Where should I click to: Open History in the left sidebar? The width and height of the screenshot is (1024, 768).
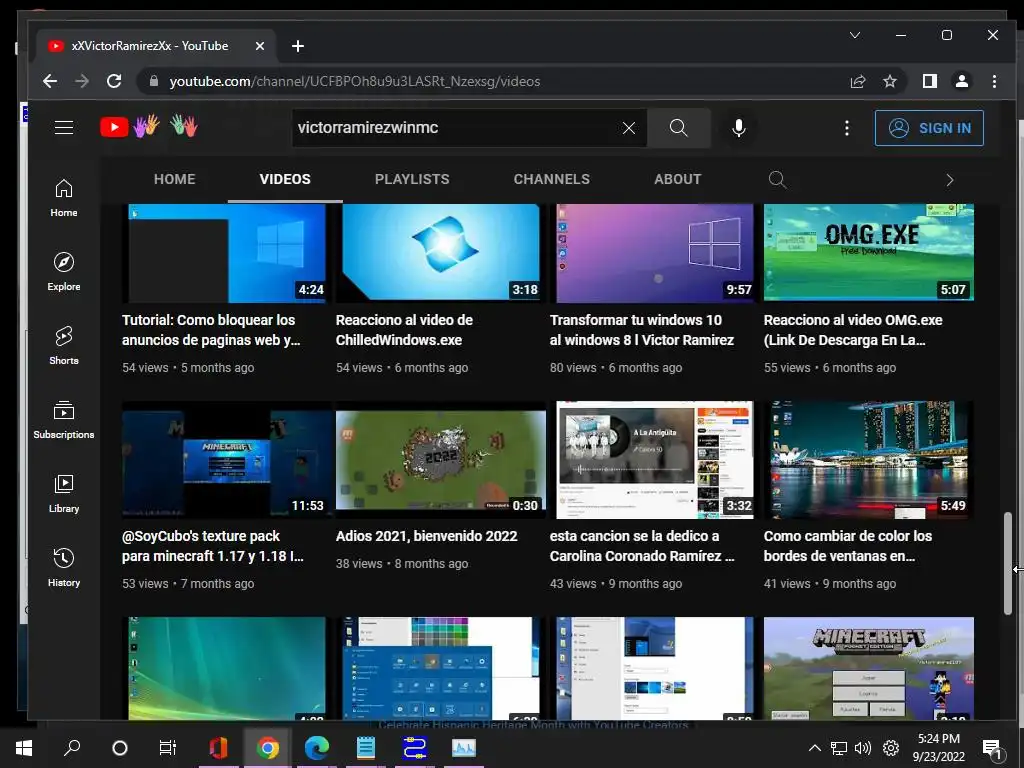tap(64, 567)
